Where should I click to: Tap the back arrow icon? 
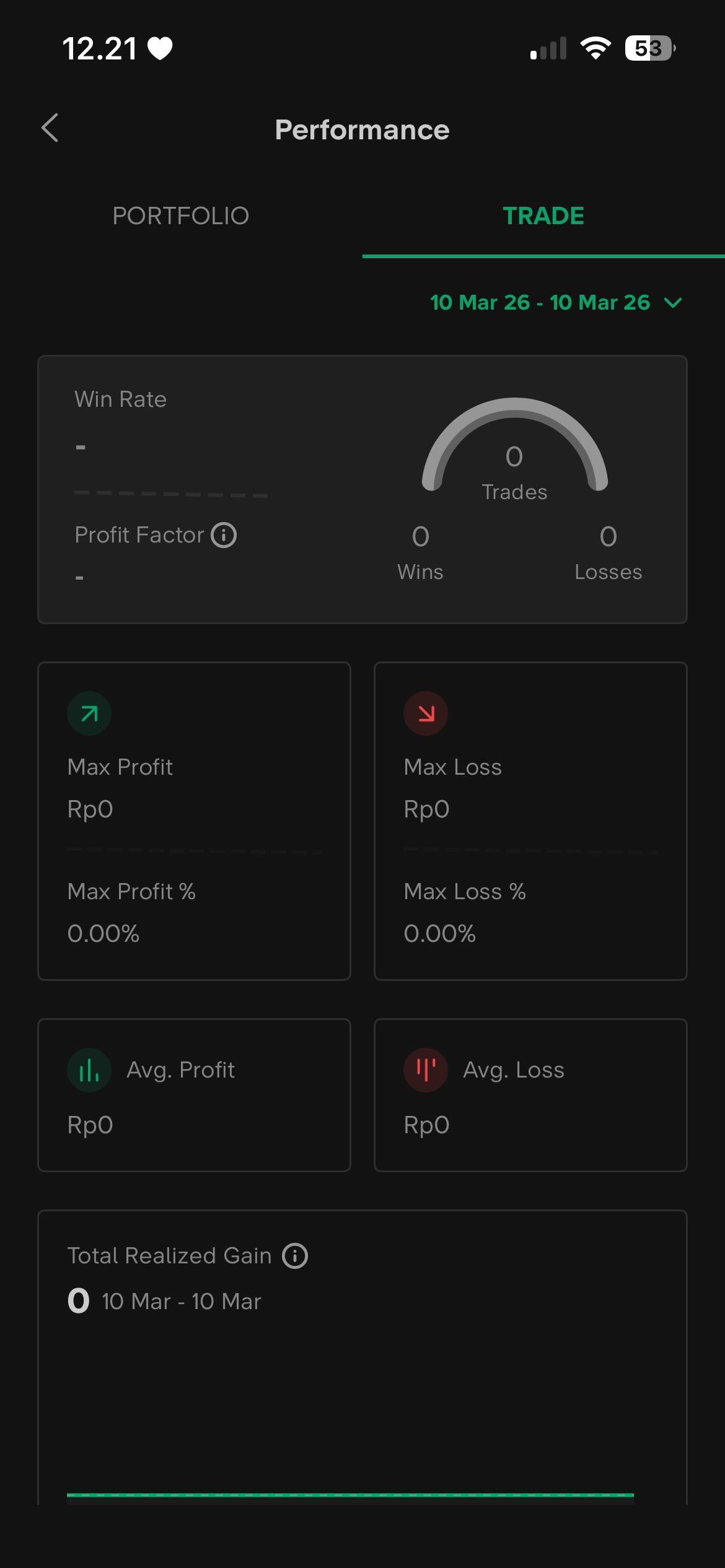pos(50,128)
